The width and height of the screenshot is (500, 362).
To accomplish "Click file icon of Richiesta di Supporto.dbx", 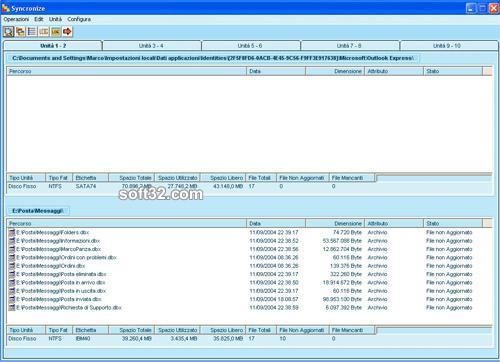I will coord(12,307).
